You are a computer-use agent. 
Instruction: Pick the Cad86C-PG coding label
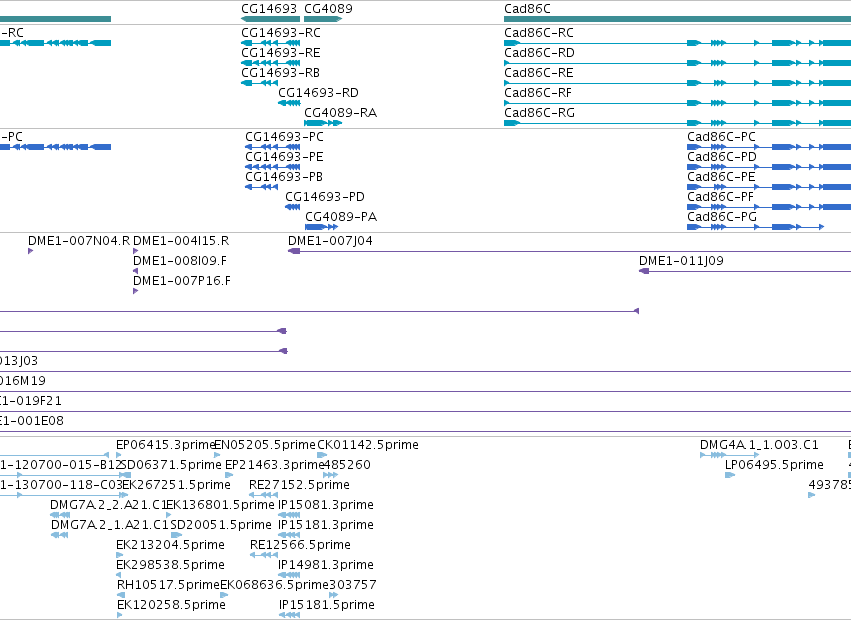722,217
